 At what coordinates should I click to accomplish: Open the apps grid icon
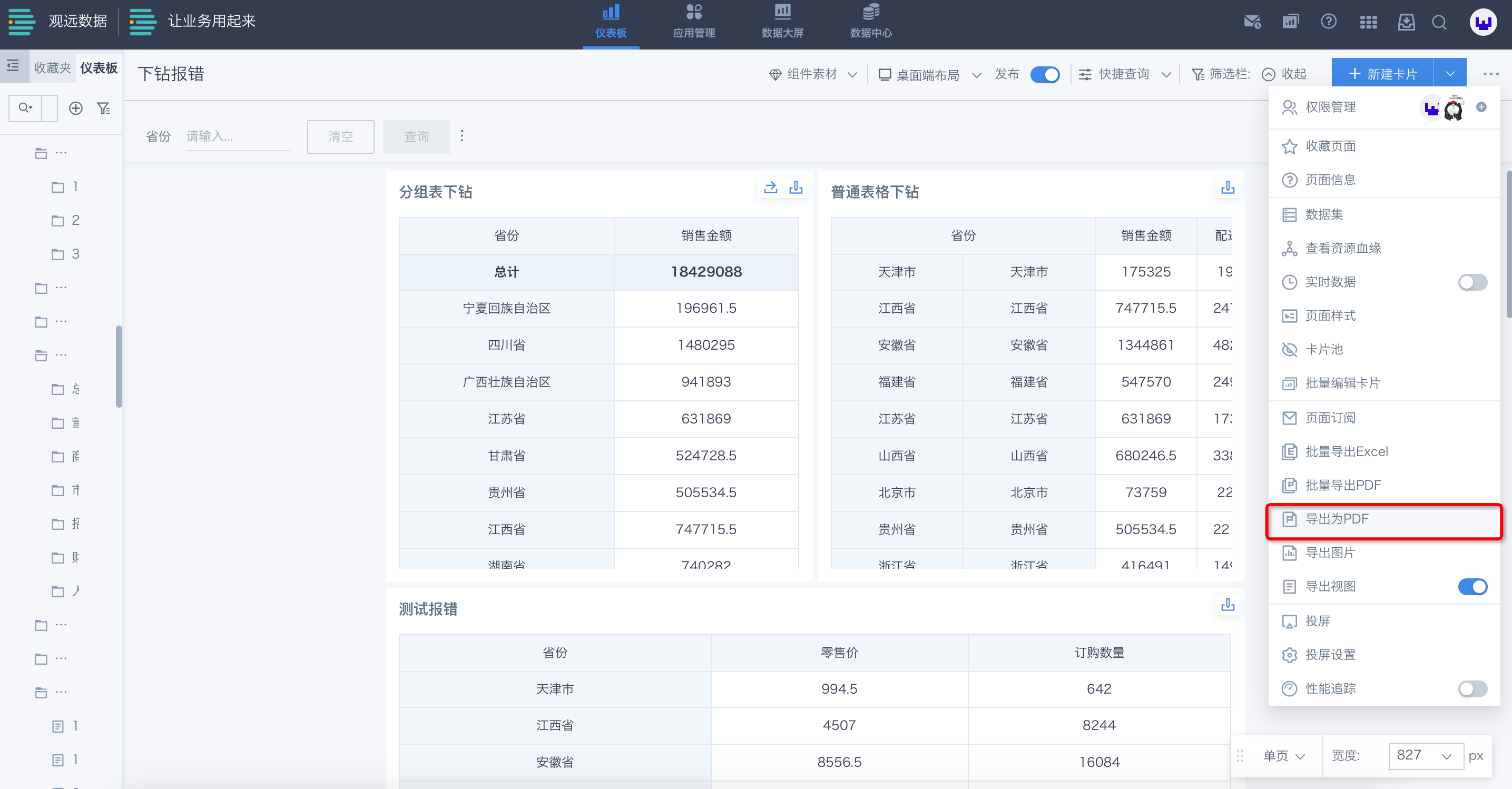point(1368,22)
